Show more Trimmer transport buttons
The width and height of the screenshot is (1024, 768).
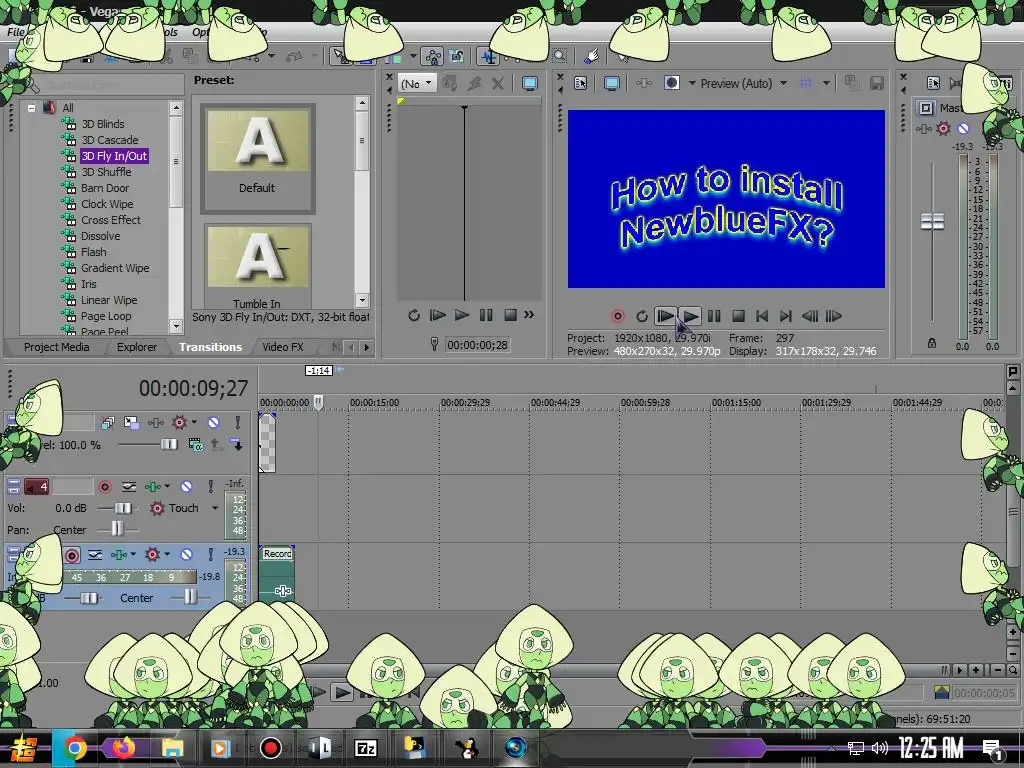tap(529, 315)
